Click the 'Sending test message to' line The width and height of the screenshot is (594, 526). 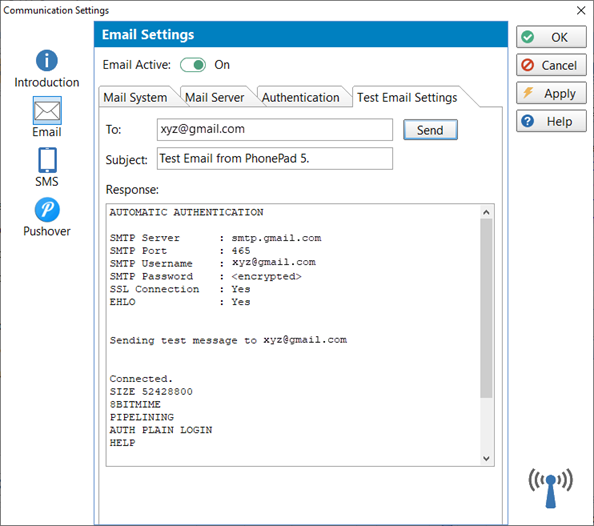[x=228, y=340]
